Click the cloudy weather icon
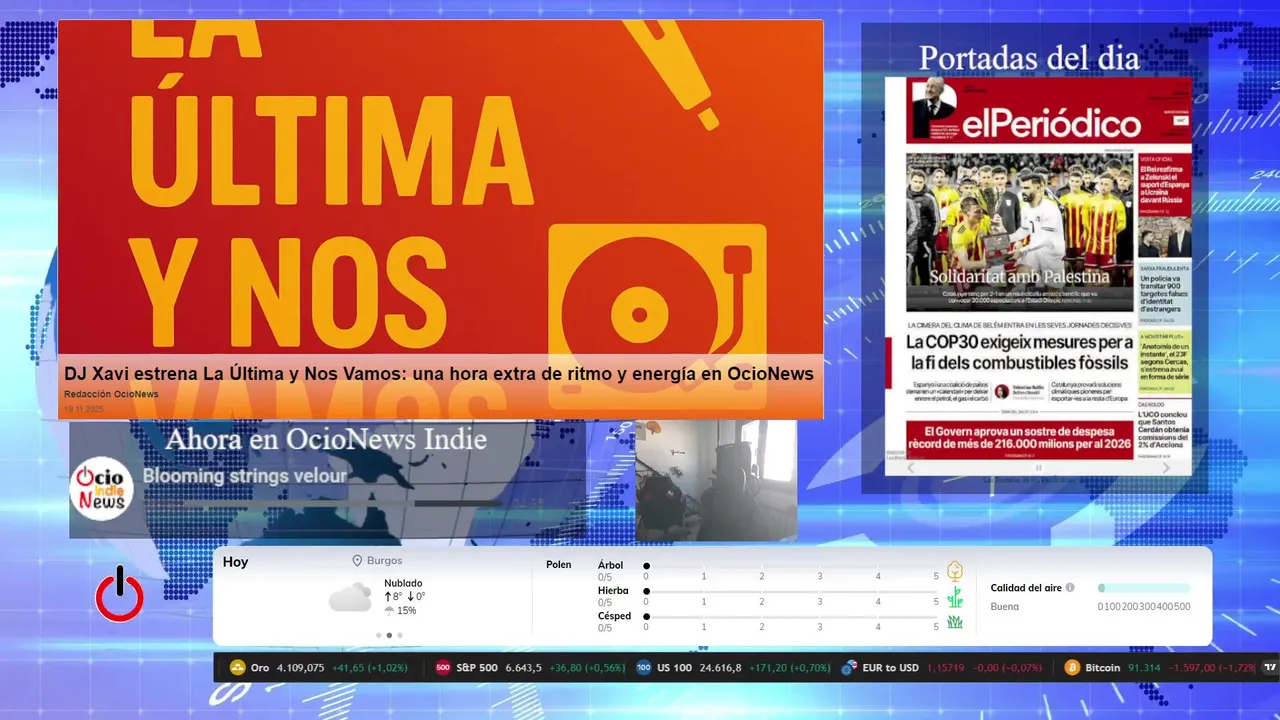 [x=350, y=597]
